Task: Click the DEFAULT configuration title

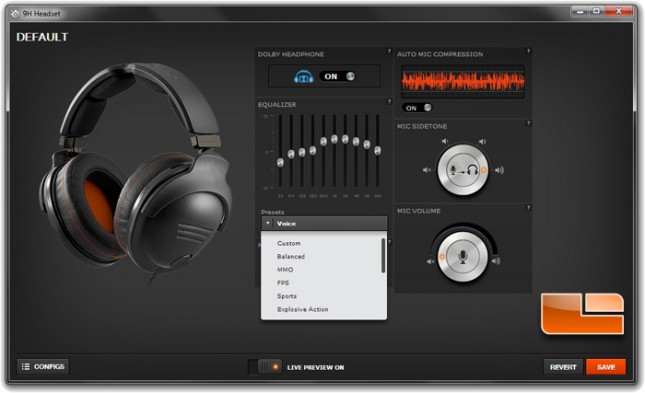Action: (x=42, y=37)
